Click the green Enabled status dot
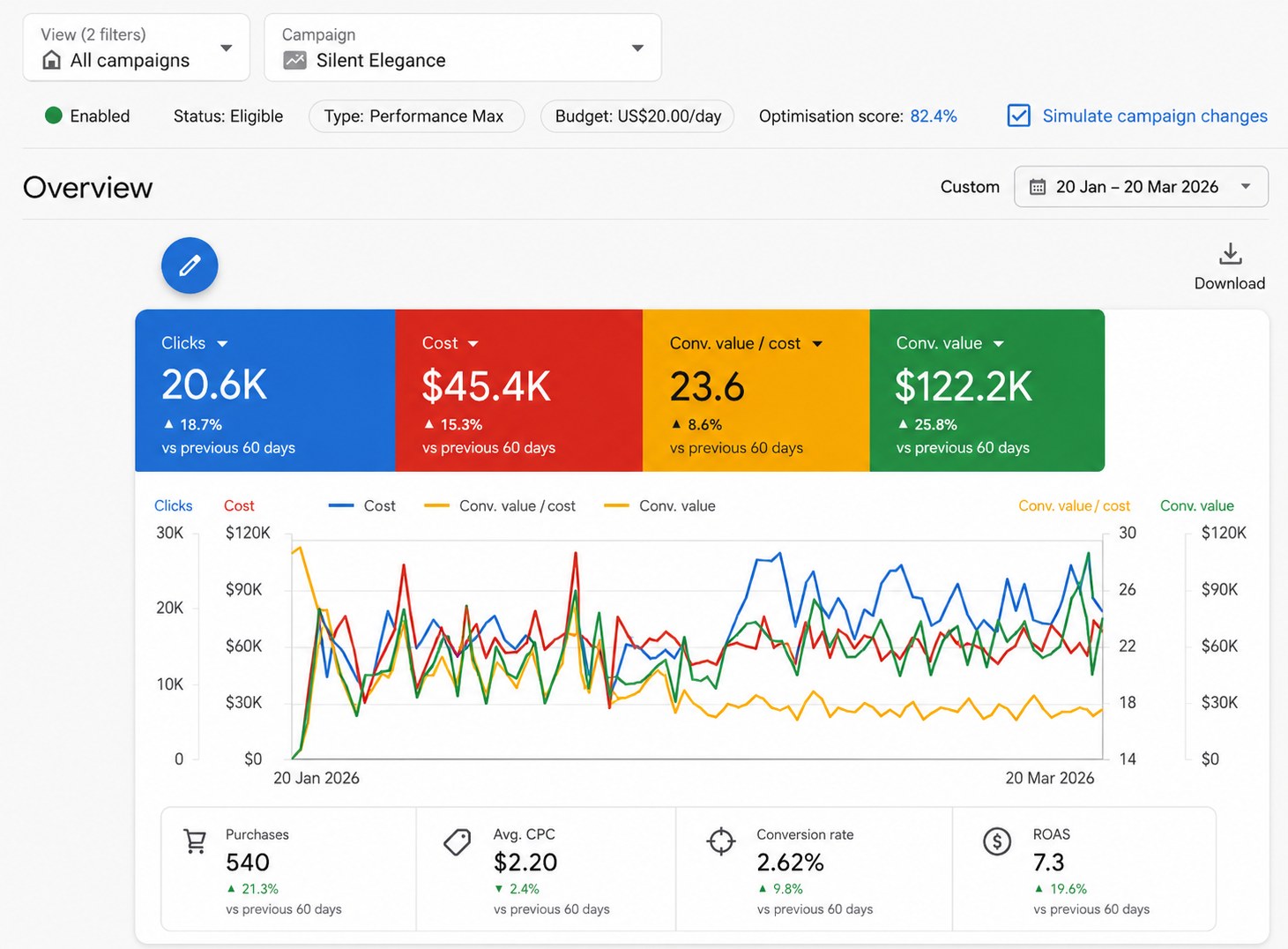 (54, 116)
